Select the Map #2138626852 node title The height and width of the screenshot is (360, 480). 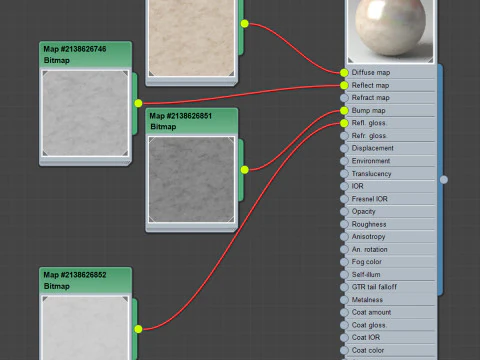coord(75,275)
